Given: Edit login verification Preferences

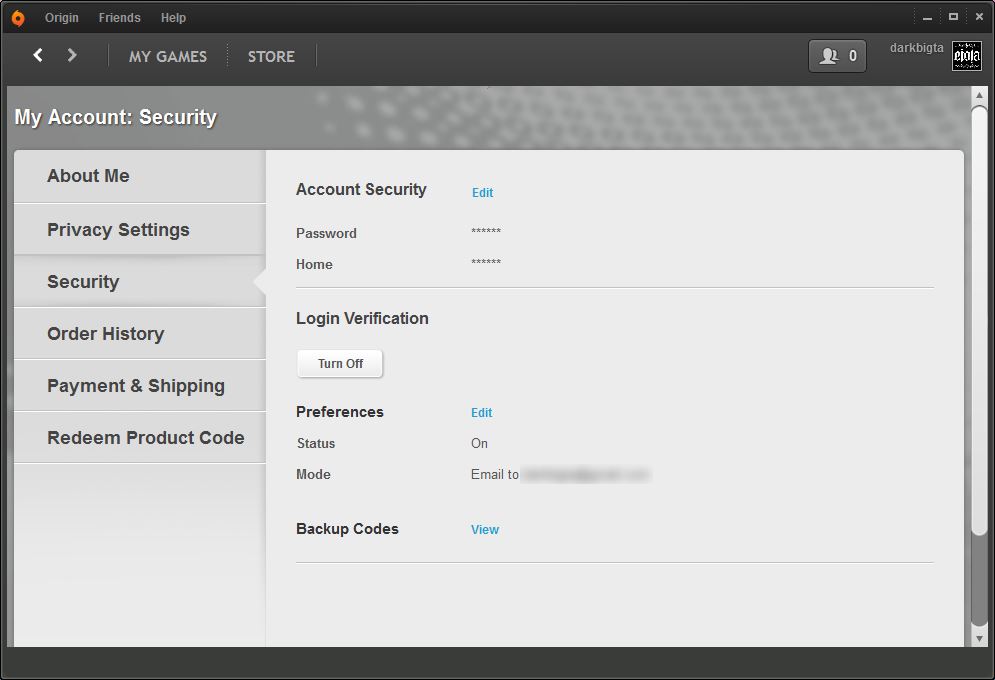Looking at the screenshot, I should point(481,413).
